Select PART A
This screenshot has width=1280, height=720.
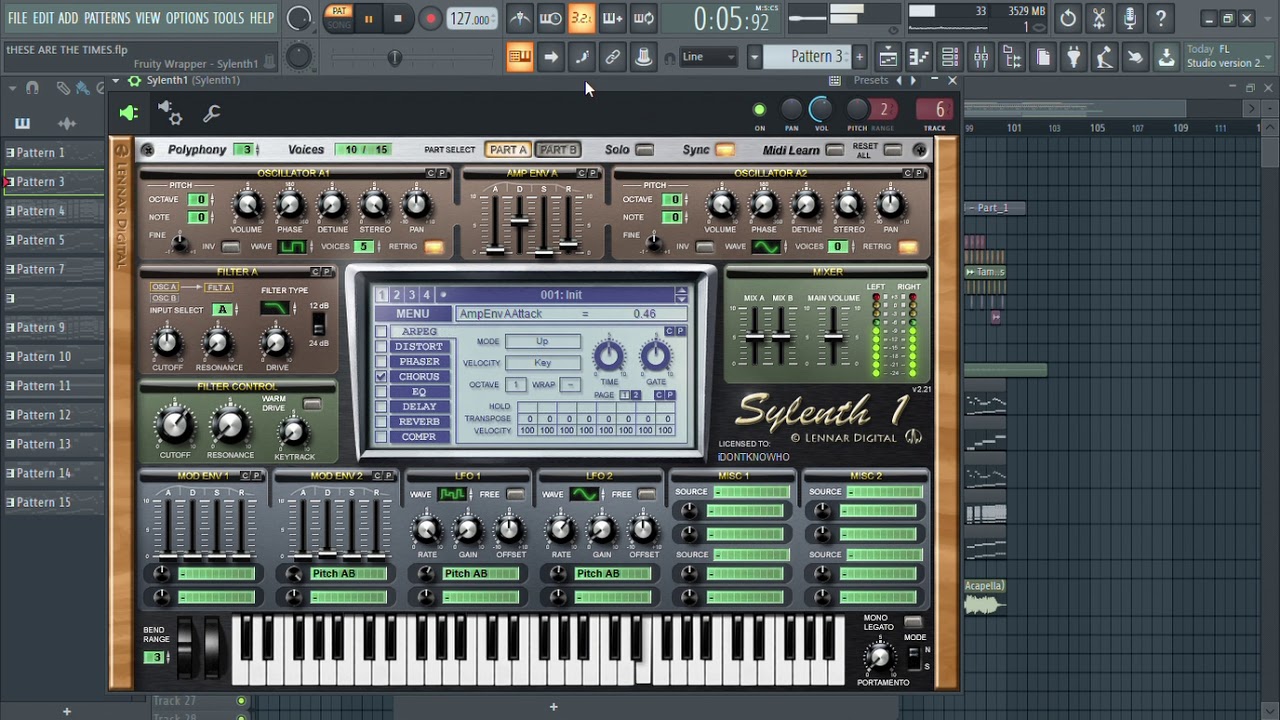(508, 150)
